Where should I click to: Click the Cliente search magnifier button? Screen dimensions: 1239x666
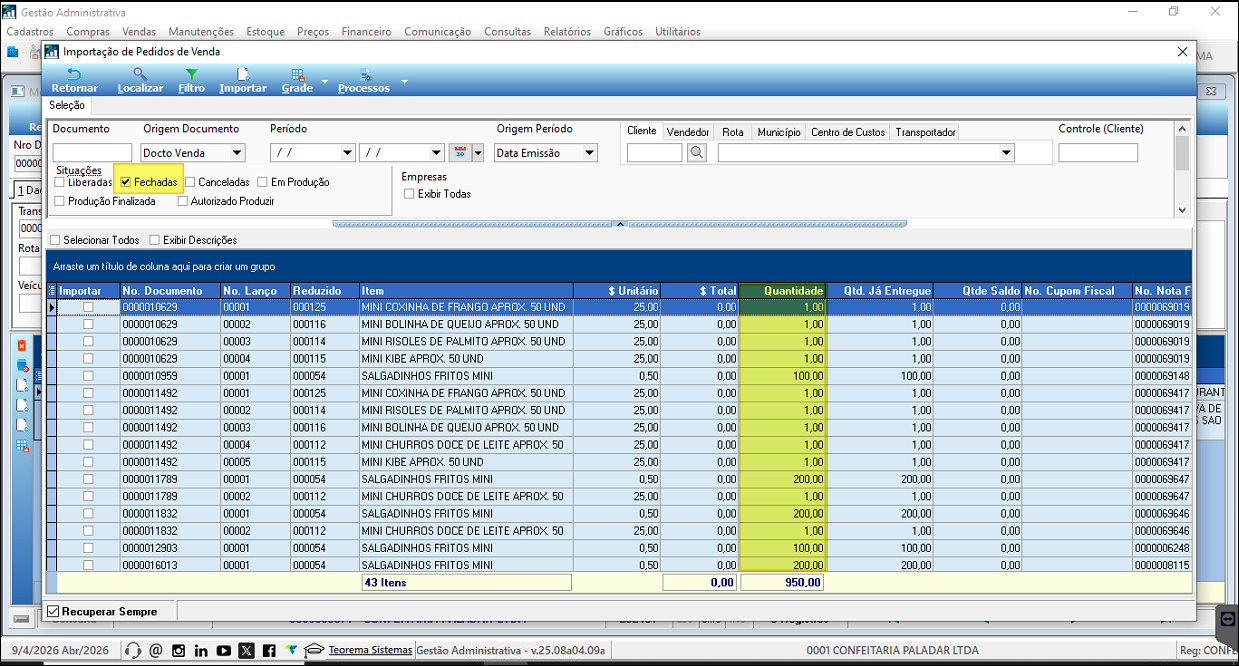click(697, 153)
